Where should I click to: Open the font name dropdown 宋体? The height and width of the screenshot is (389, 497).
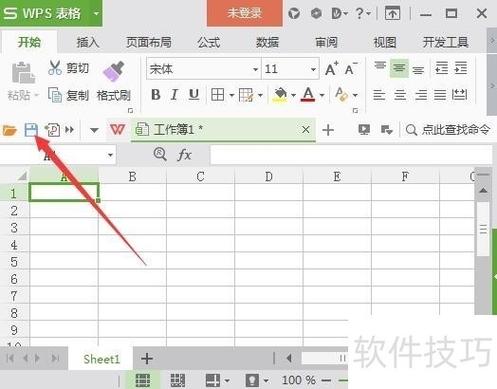coord(255,69)
